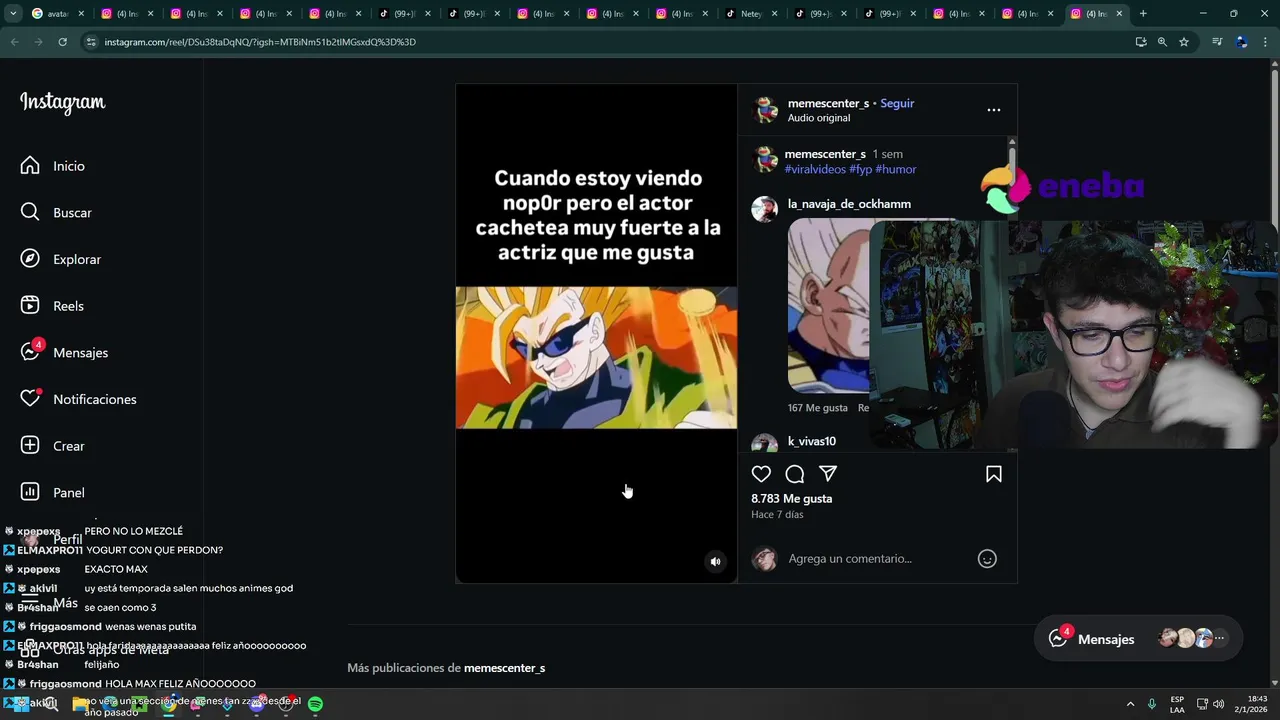Open a new browser tab
Viewport: 1280px width, 720px height.
1143,13
